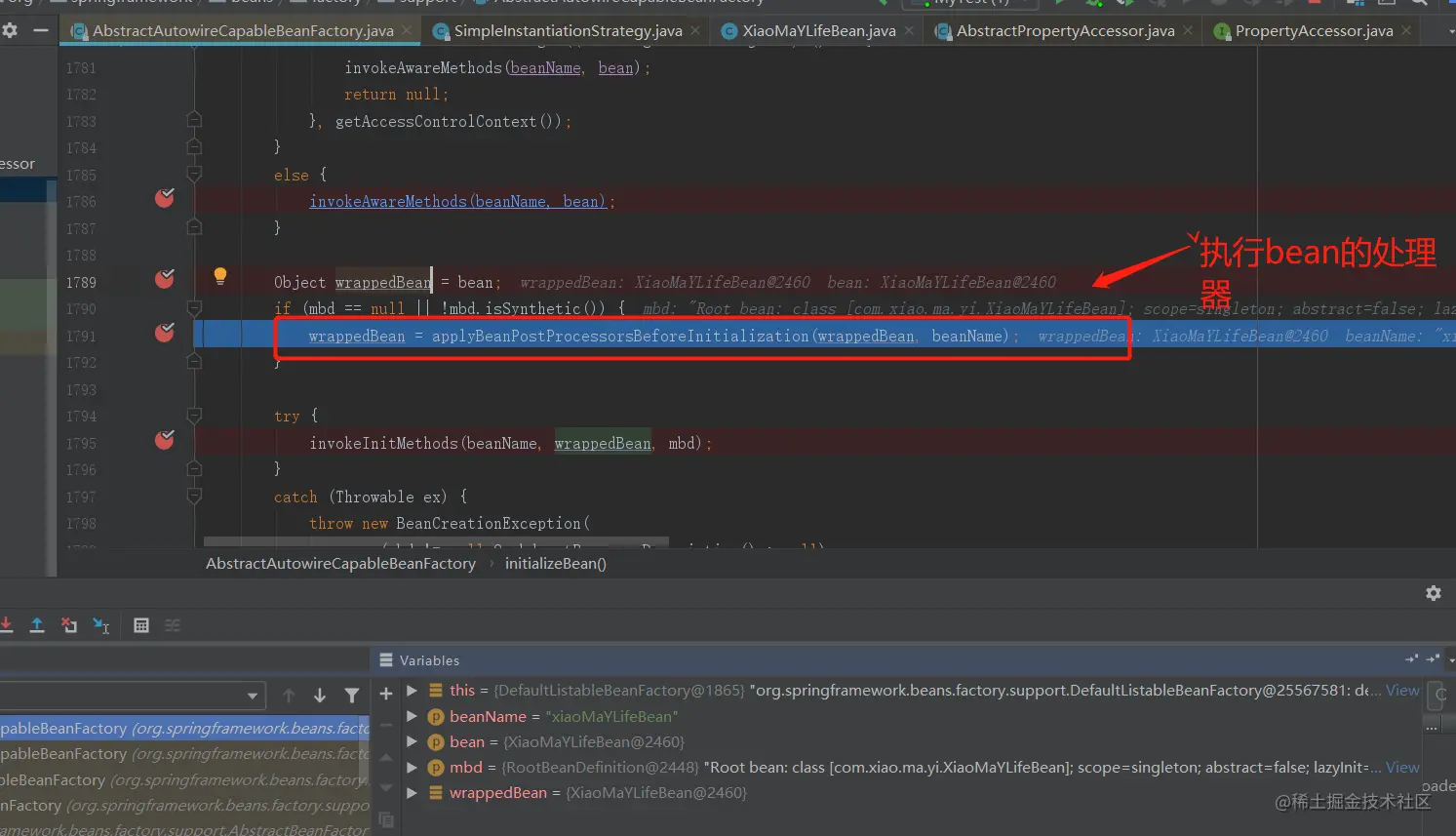Expand the 'this' variable node
The width and height of the screenshot is (1456, 836).
412,691
